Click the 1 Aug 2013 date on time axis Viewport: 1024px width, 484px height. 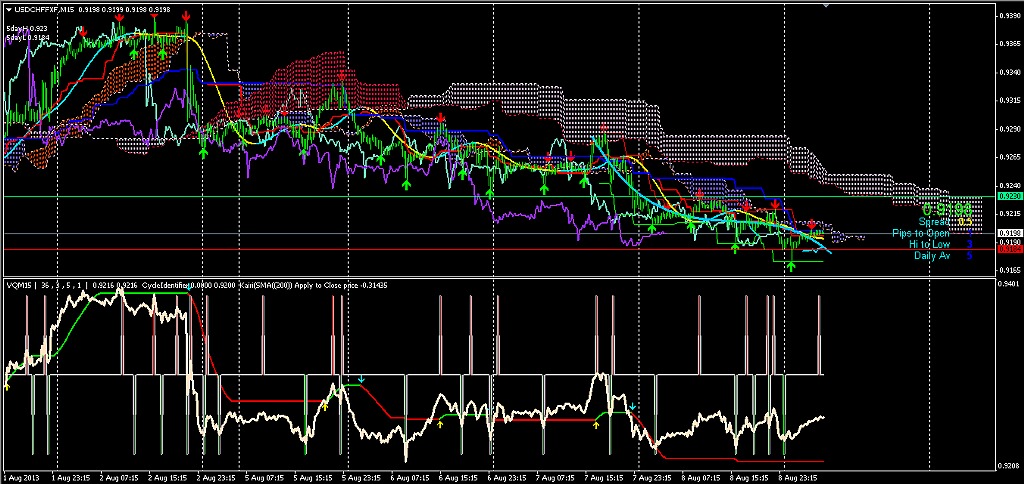(x=19, y=478)
